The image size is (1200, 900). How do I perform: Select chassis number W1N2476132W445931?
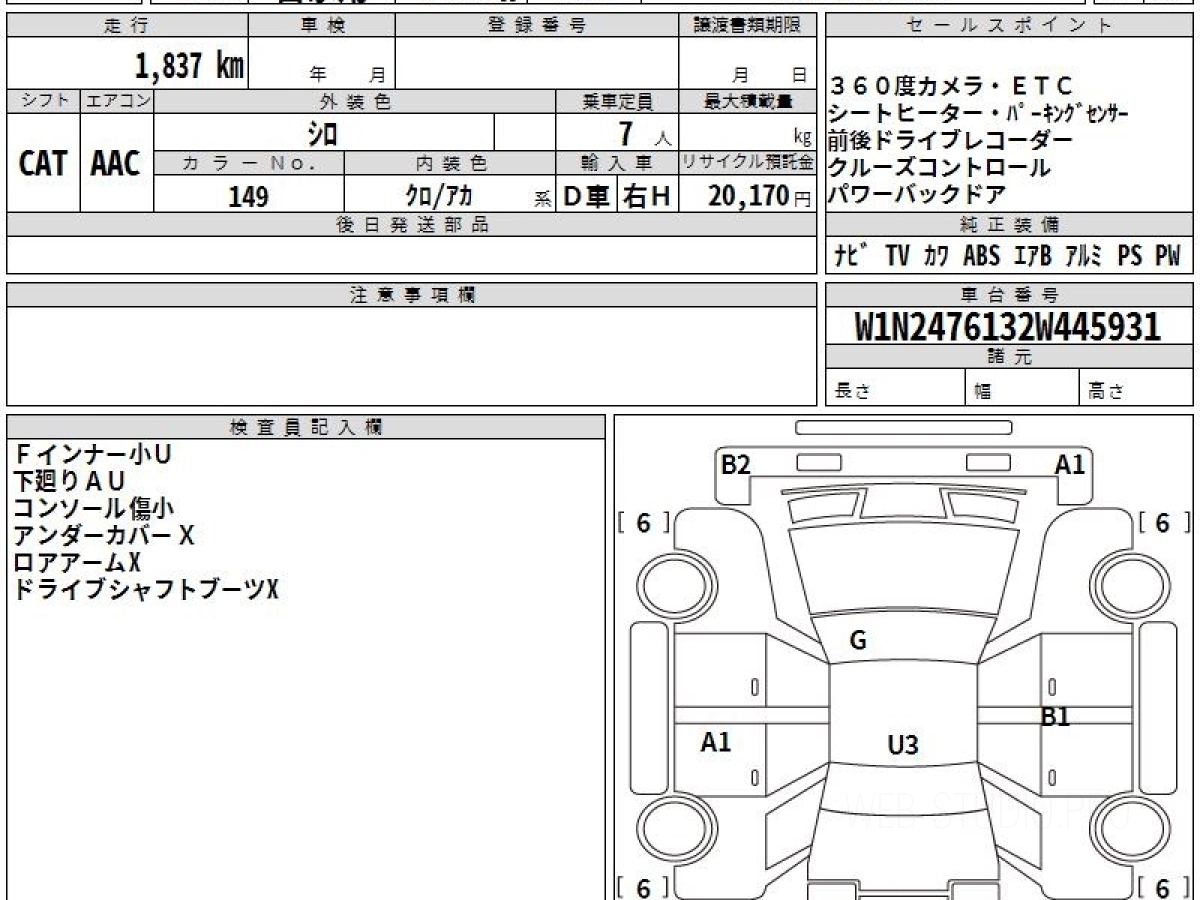(x=1008, y=326)
